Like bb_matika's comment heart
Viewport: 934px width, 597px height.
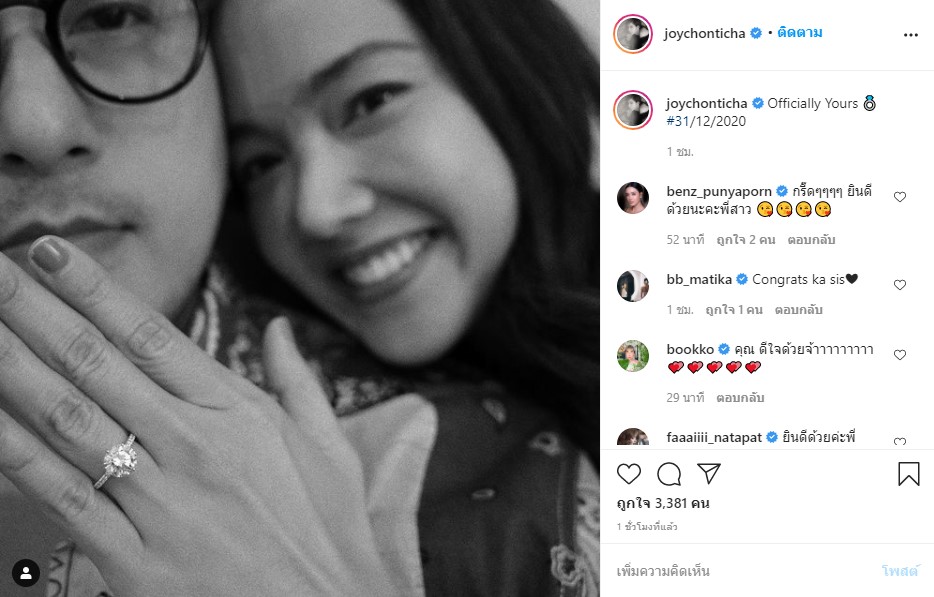click(899, 285)
